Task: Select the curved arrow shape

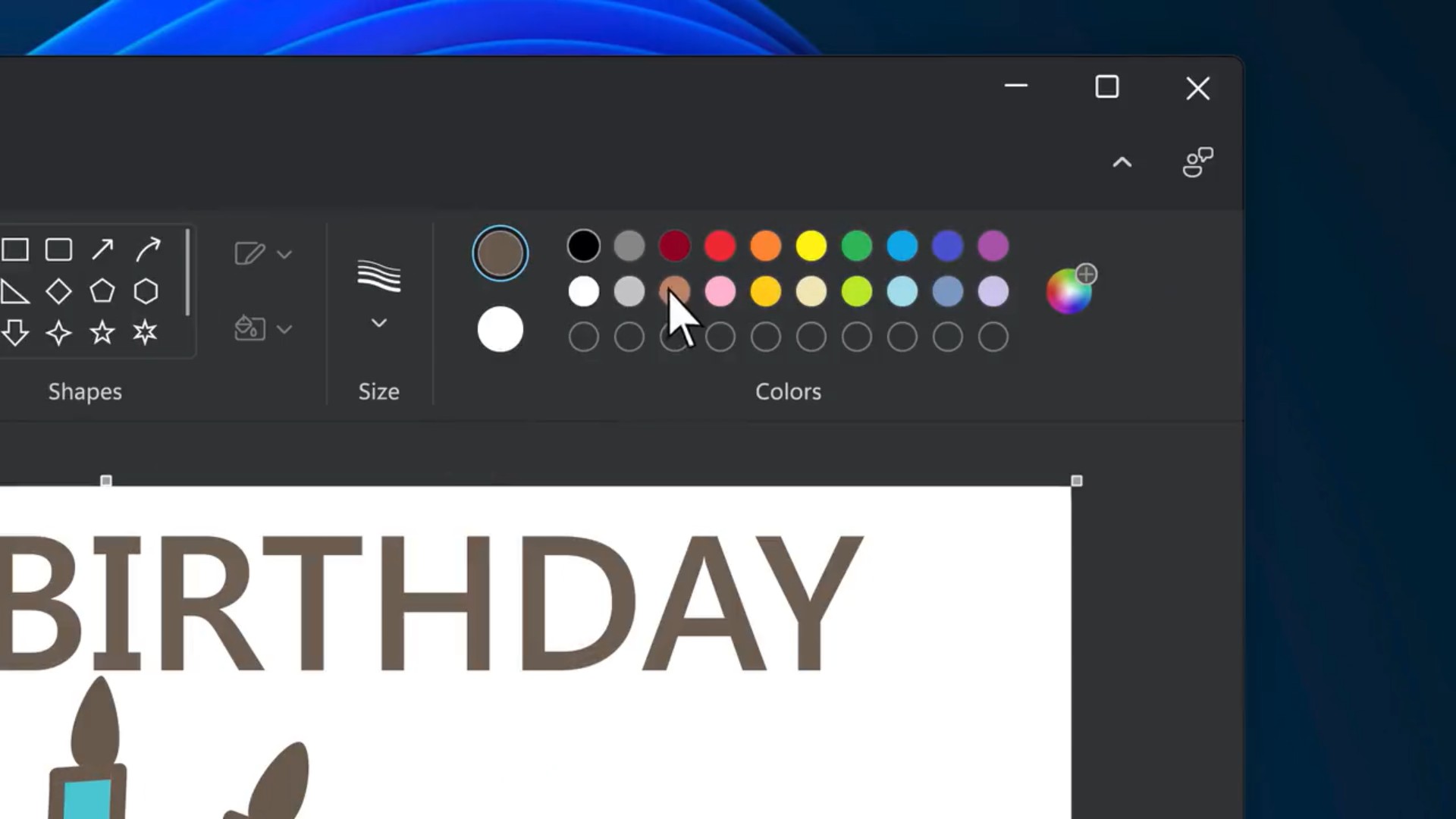Action: (x=148, y=249)
